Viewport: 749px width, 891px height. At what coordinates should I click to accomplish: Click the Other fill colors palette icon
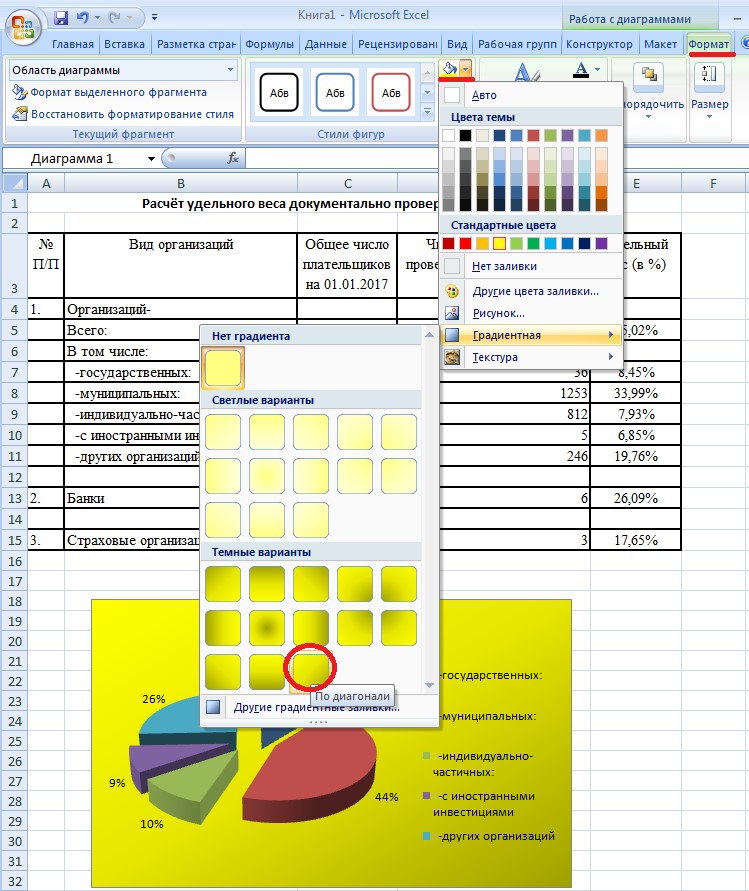pos(452,292)
